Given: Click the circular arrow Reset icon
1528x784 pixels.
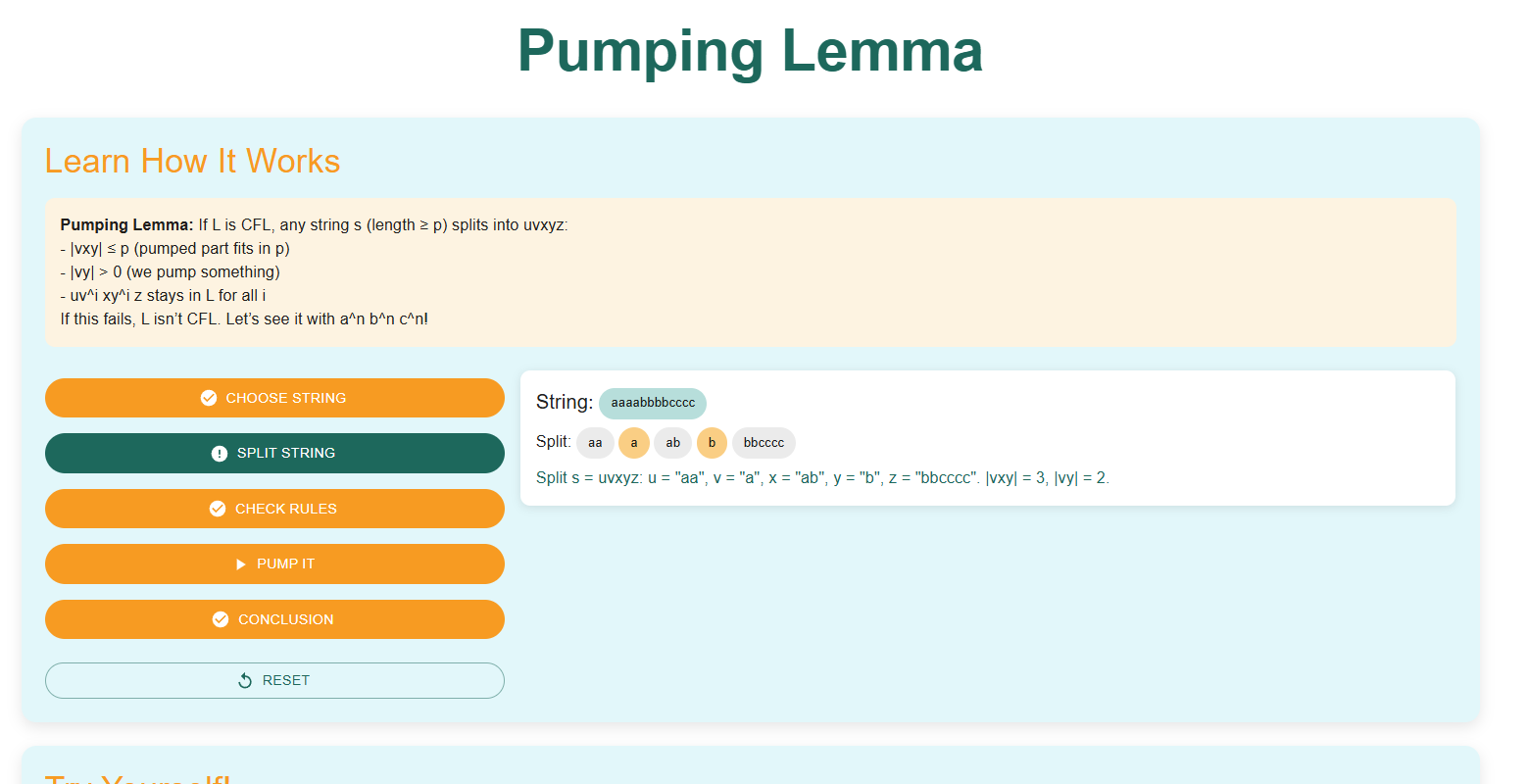Looking at the screenshot, I should [245, 680].
